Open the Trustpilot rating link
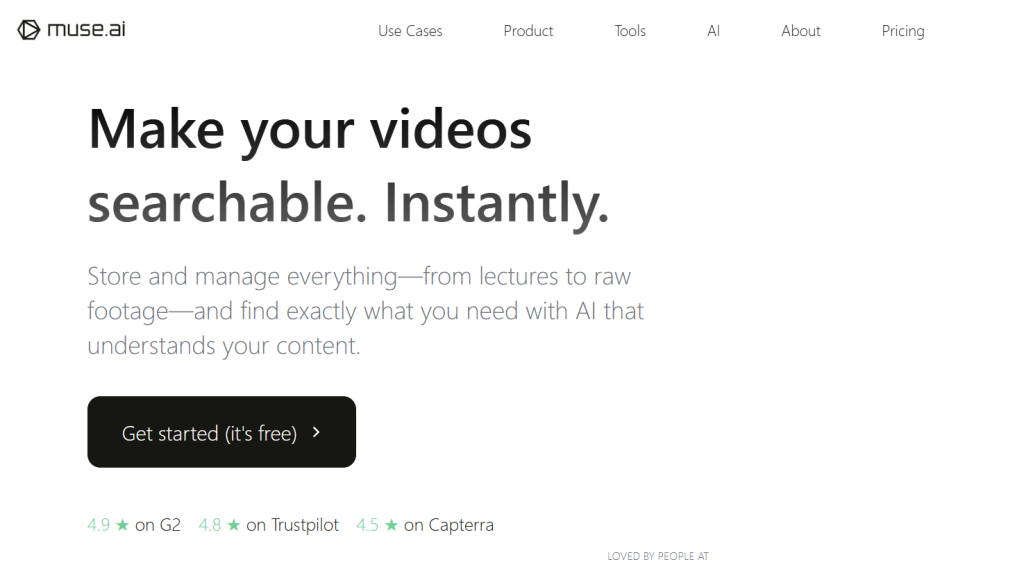 click(x=269, y=525)
